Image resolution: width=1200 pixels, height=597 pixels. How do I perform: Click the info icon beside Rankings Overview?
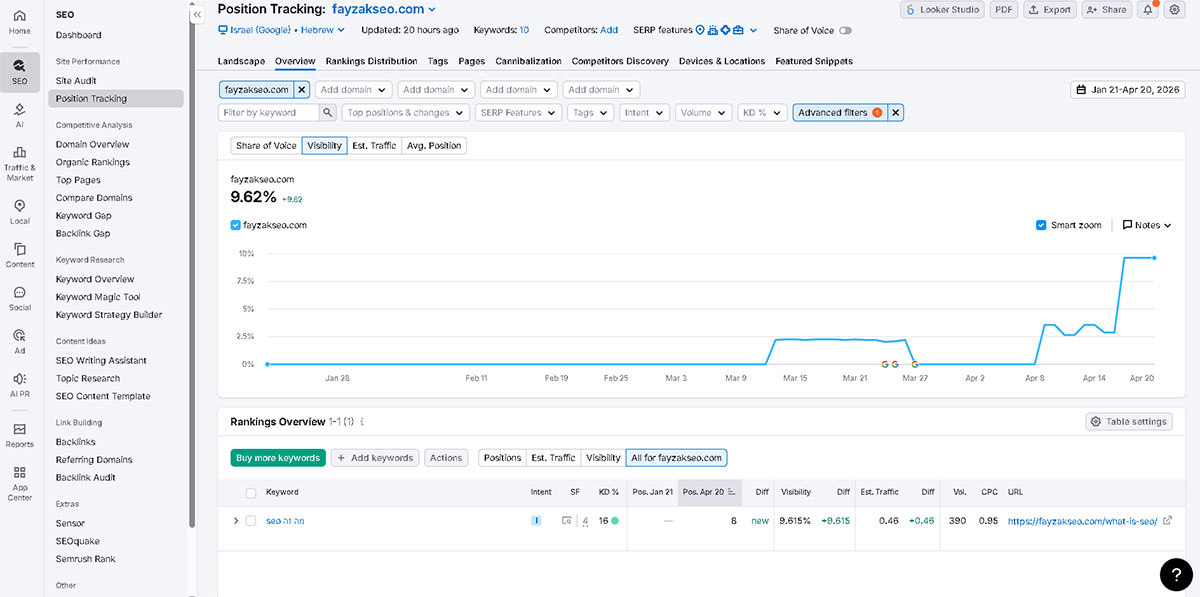tap(362, 422)
